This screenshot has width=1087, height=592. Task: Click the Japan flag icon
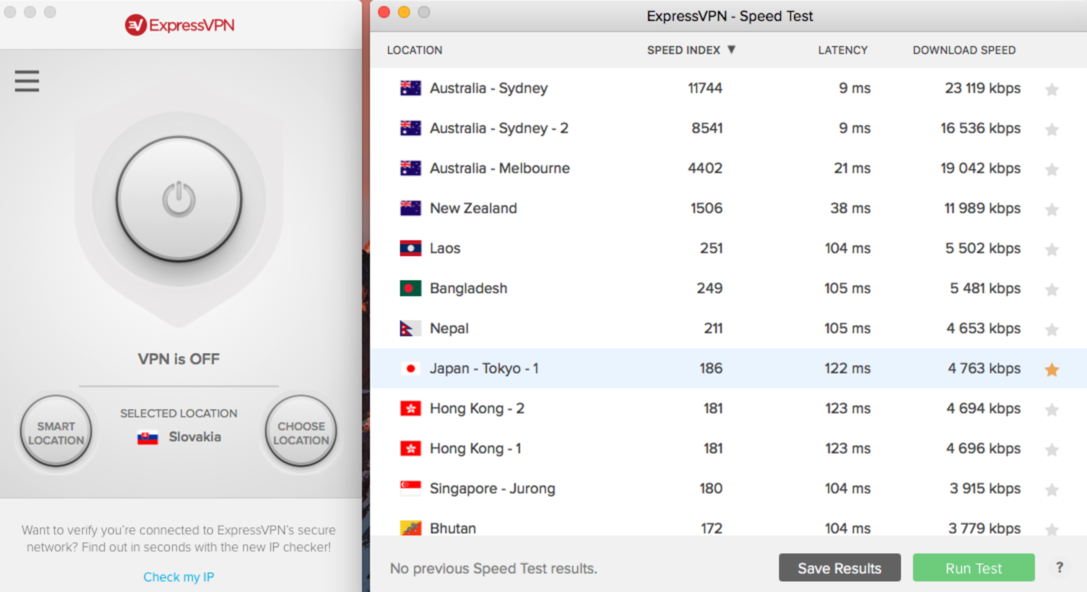coord(410,368)
